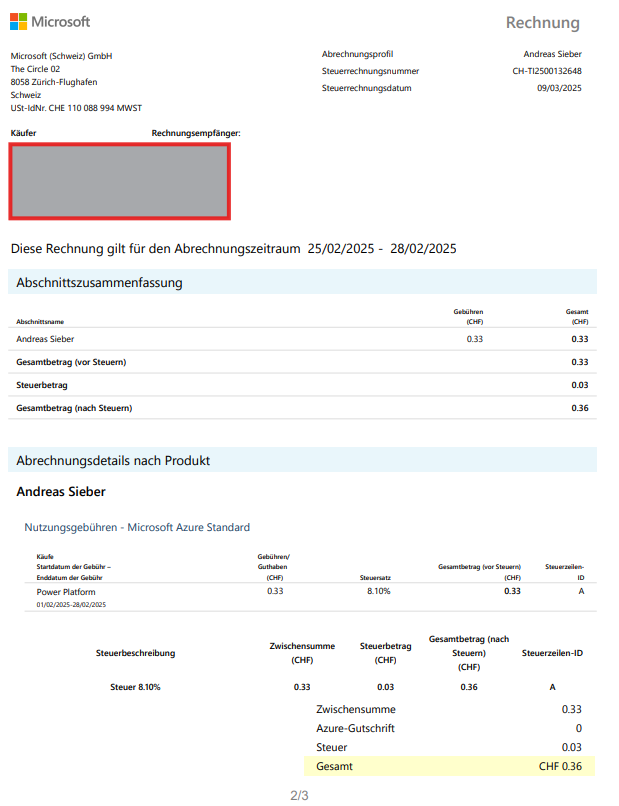
Task: Click 0.03 tax amount in Steuer 8.10% row
Action: tap(386, 687)
